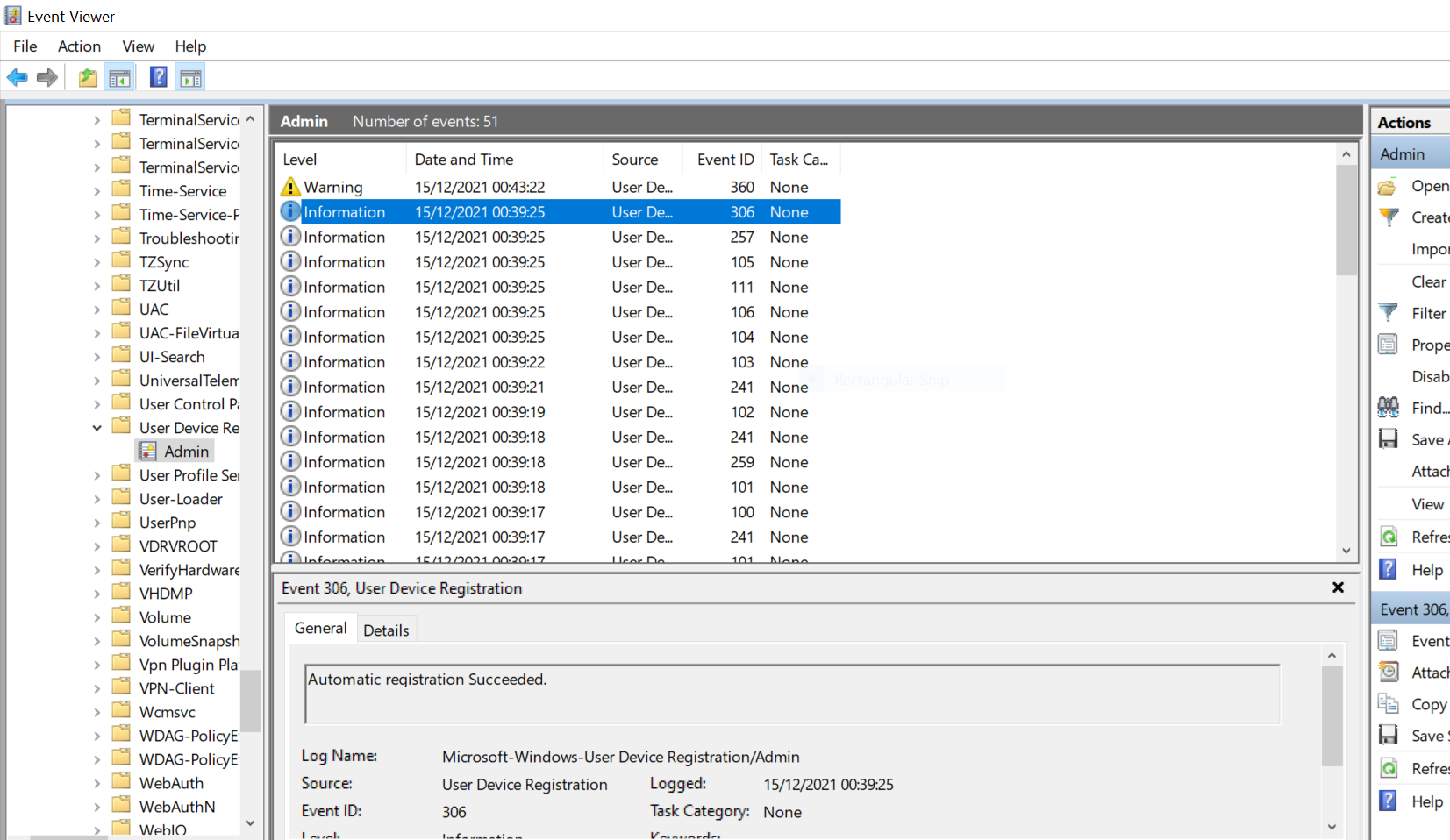Click Save All Events As icon

point(1389,439)
